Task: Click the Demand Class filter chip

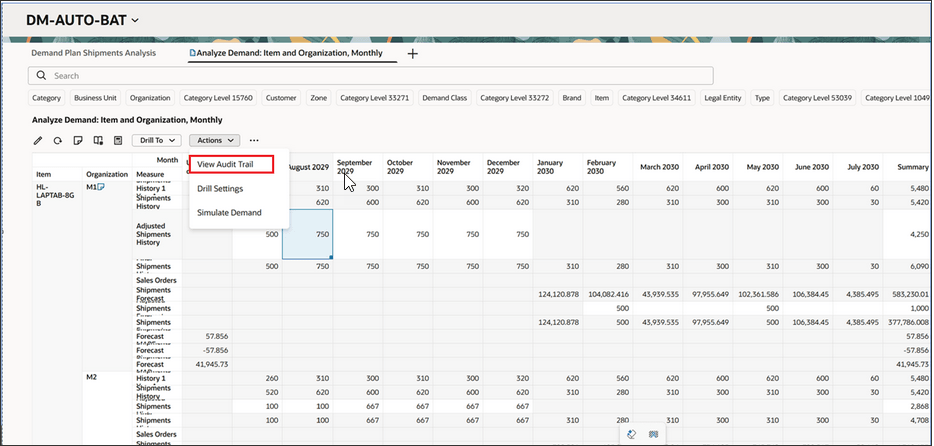Action: (x=445, y=98)
